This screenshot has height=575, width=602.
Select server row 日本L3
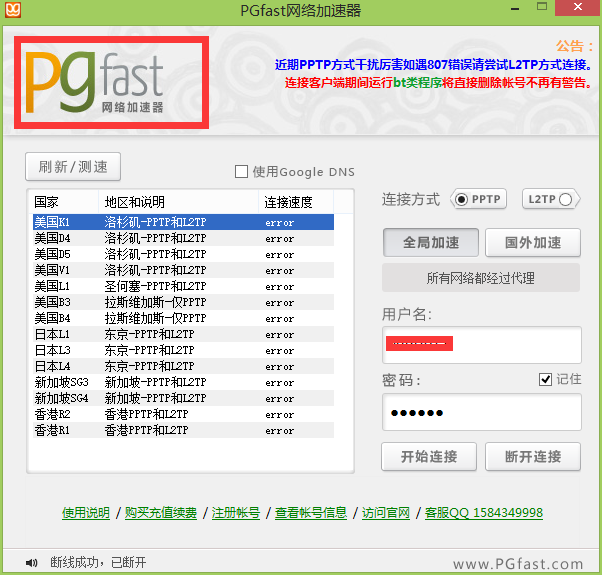tap(183, 350)
